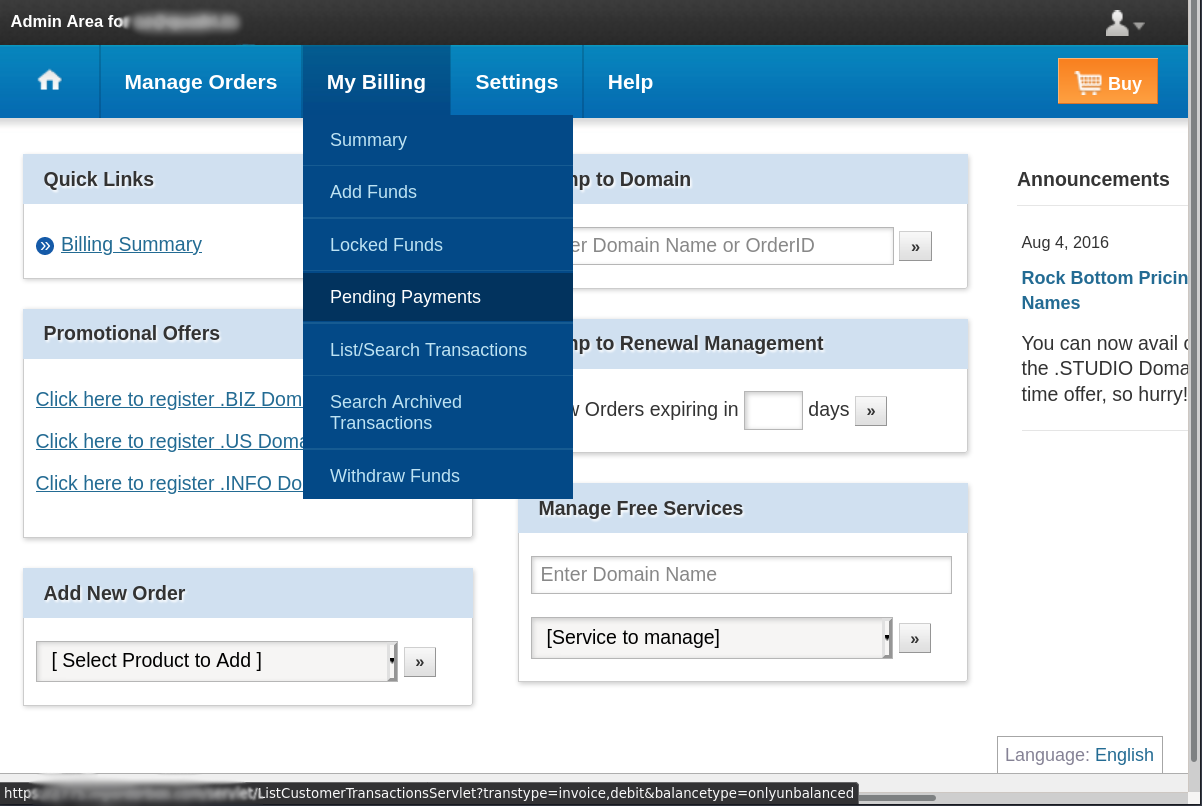Screen dimensions: 1202x806
Task: Select Pending Payments from My Billing menu
Action: point(405,297)
